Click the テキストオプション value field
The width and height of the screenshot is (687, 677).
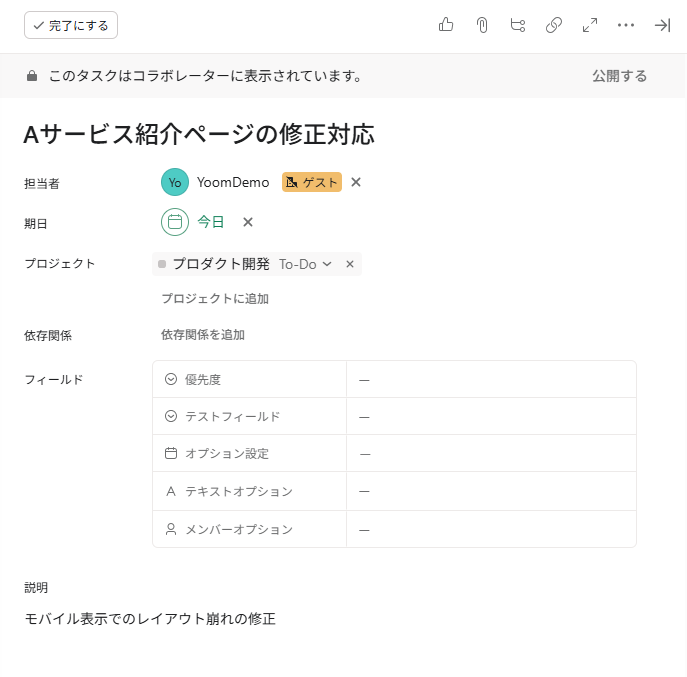pyautogui.click(x=490, y=492)
